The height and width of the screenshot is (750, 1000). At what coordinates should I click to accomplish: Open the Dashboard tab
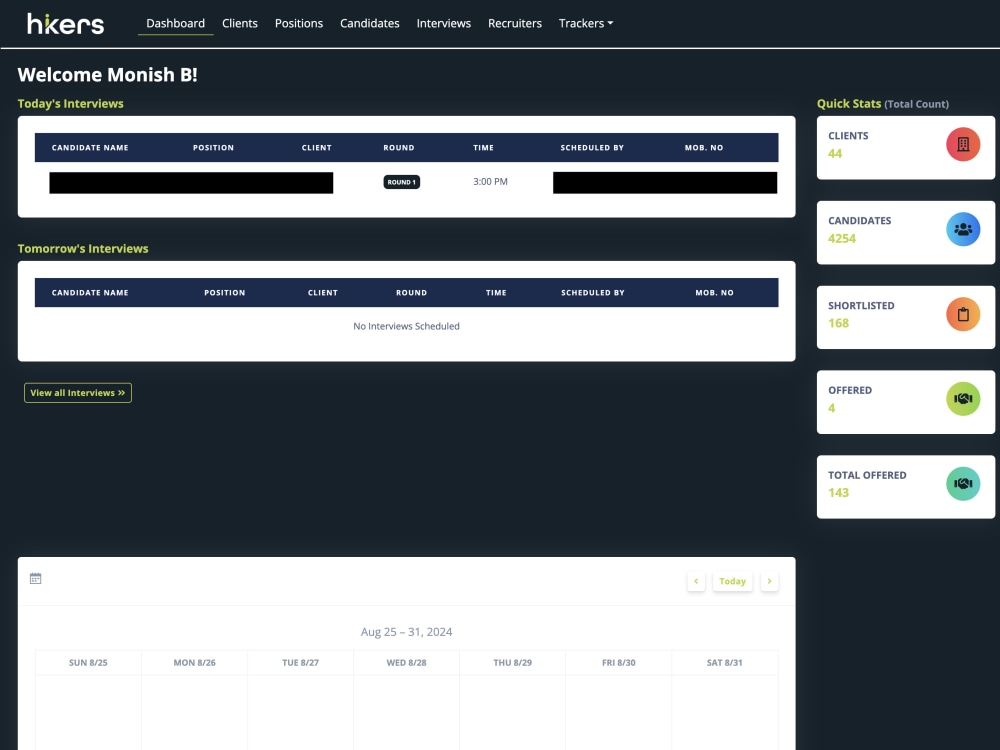pyautogui.click(x=175, y=24)
